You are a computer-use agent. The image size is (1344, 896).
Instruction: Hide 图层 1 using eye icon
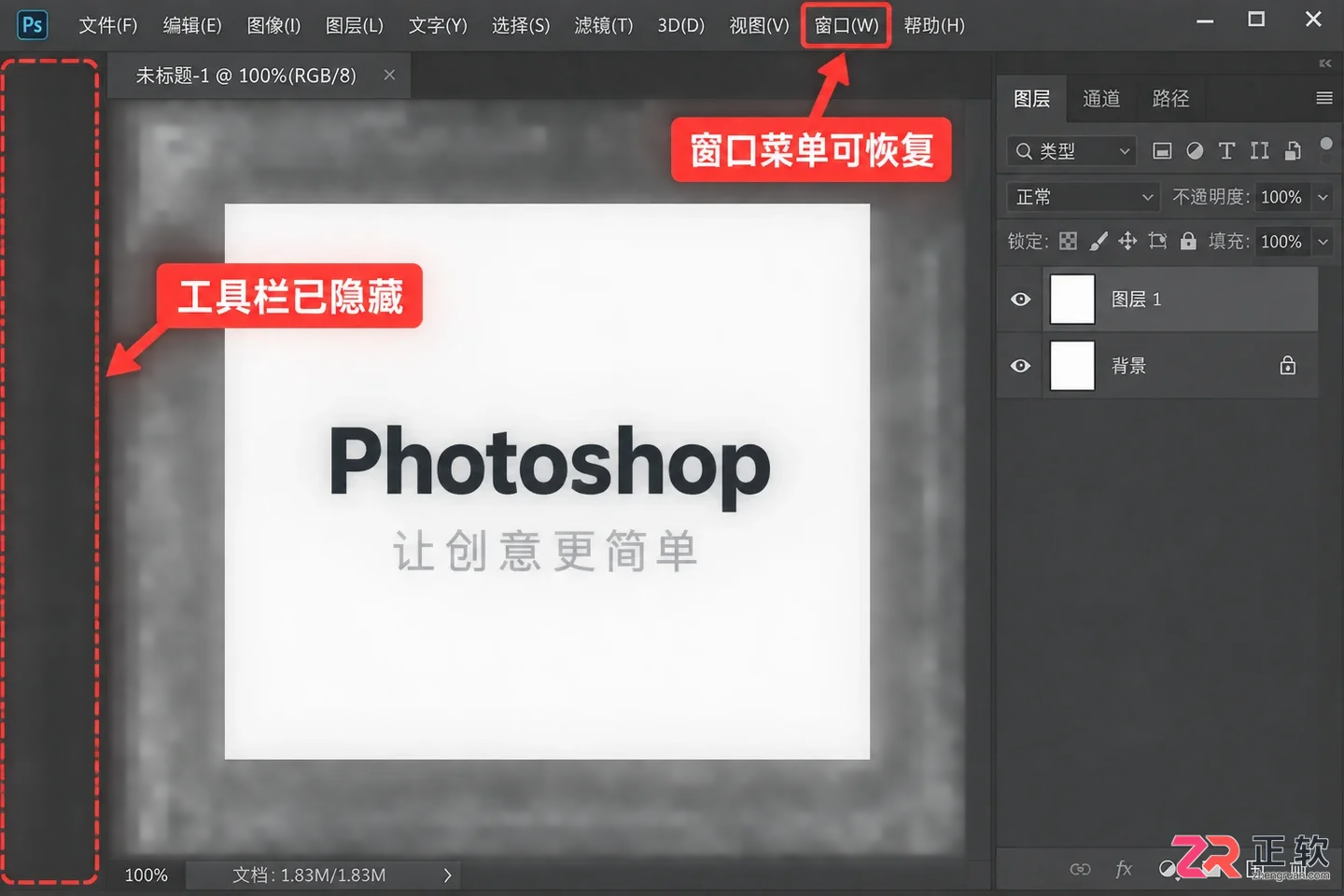coord(1020,300)
